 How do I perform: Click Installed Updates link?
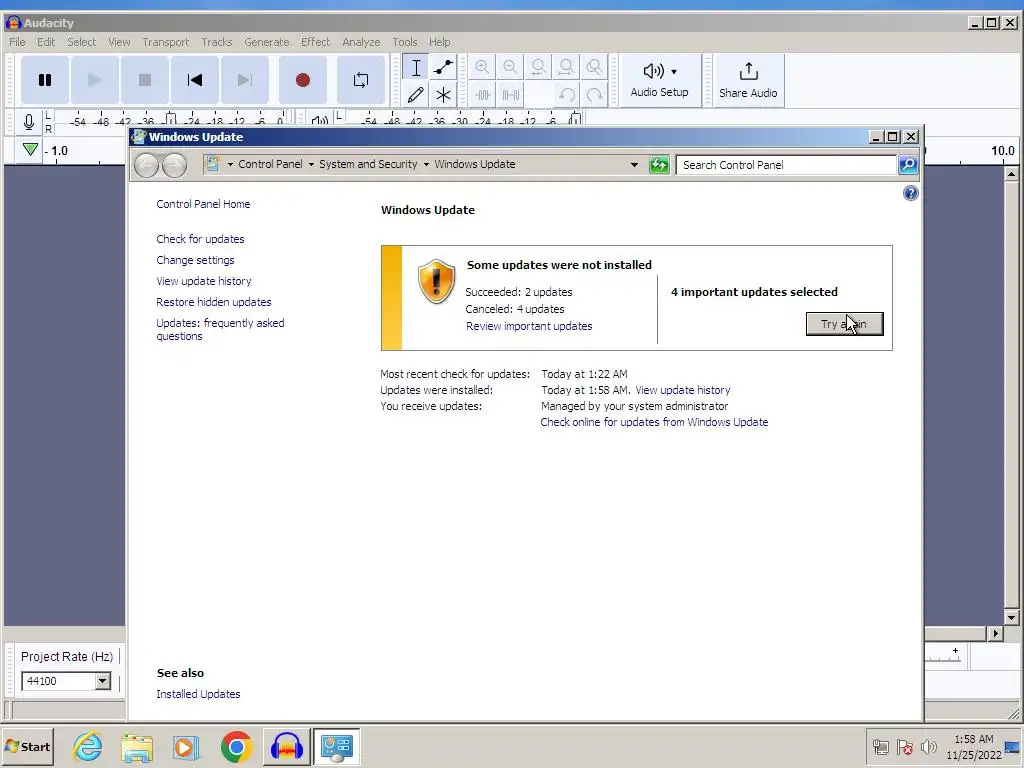(198, 694)
